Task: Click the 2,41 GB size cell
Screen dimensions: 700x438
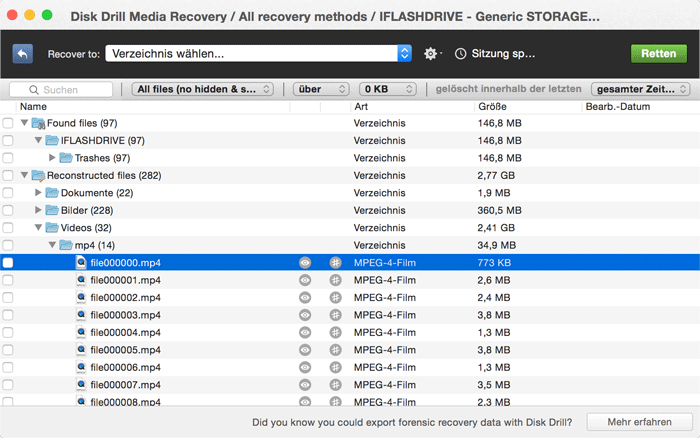Action: (496, 228)
